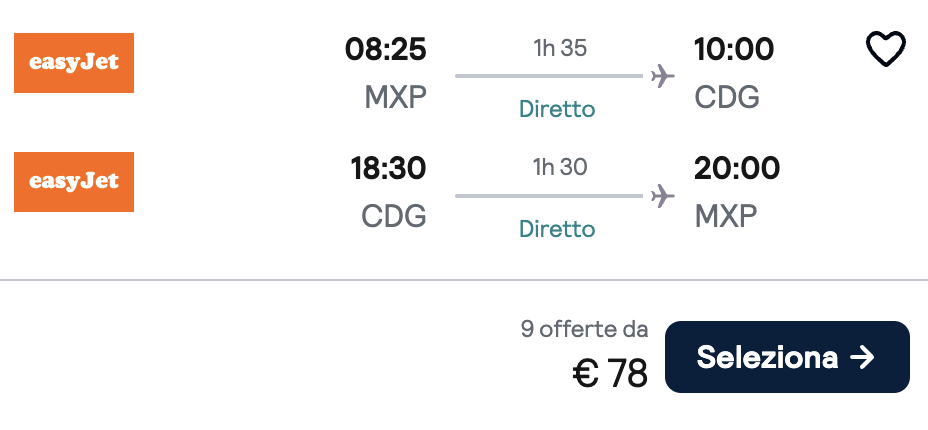Click the outbound easyJet airline logo
Image resolution: width=928 pixels, height=430 pixels.
click(74, 63)
